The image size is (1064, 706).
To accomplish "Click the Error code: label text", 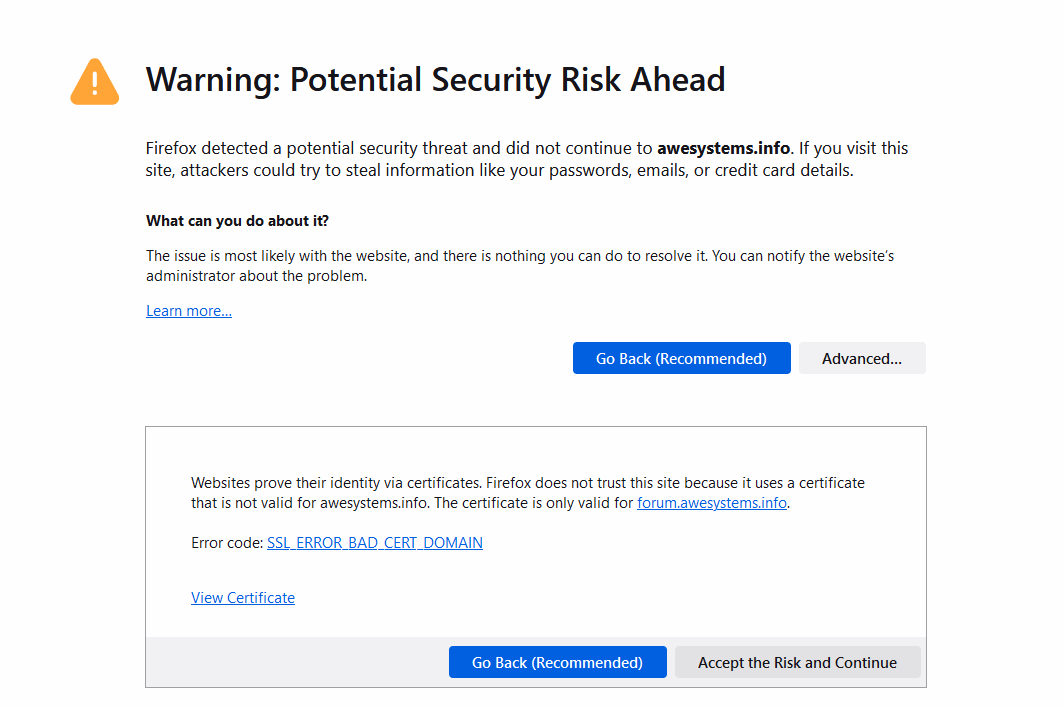I will click(x=227, y=543).
